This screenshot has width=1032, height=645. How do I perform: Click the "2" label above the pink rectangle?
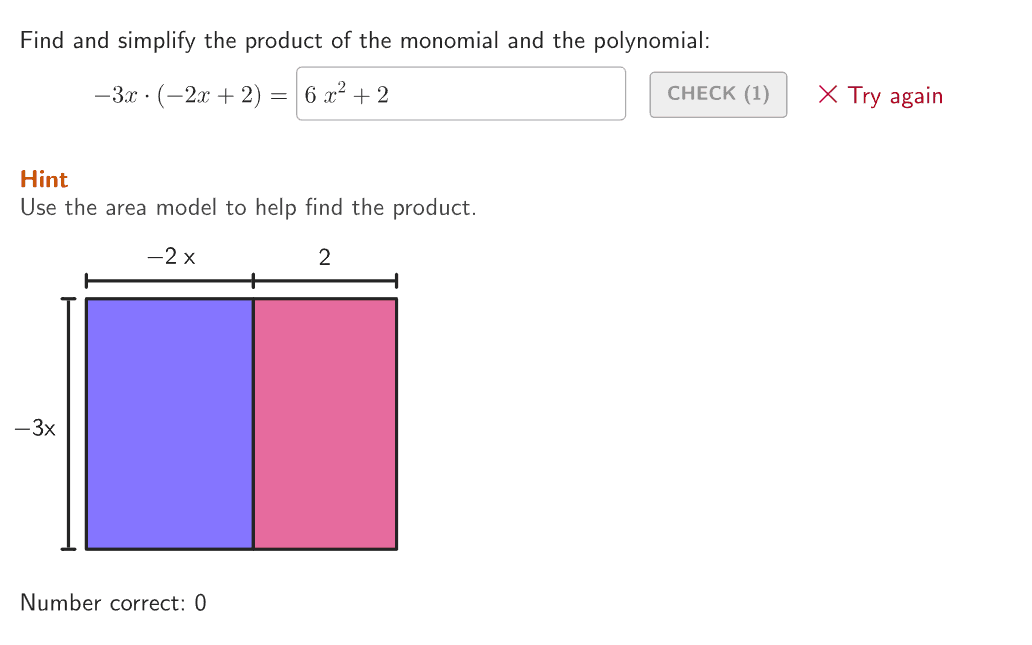click(324, 257)
